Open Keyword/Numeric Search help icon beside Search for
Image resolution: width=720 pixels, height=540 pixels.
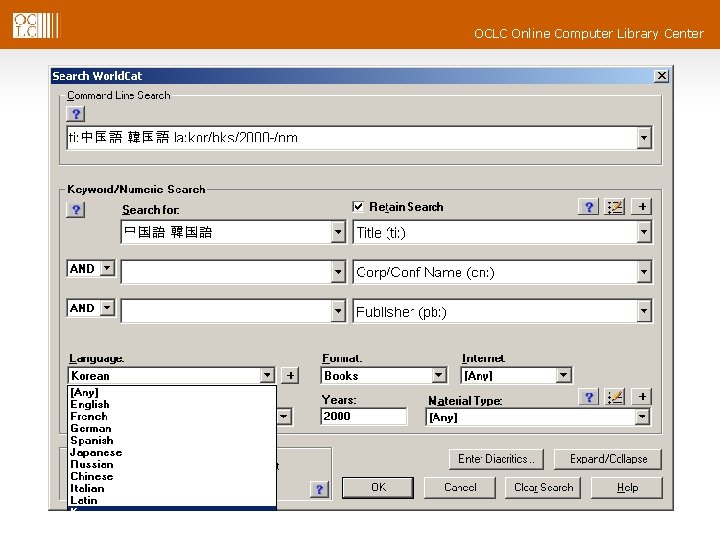click(x=76, y=210)
